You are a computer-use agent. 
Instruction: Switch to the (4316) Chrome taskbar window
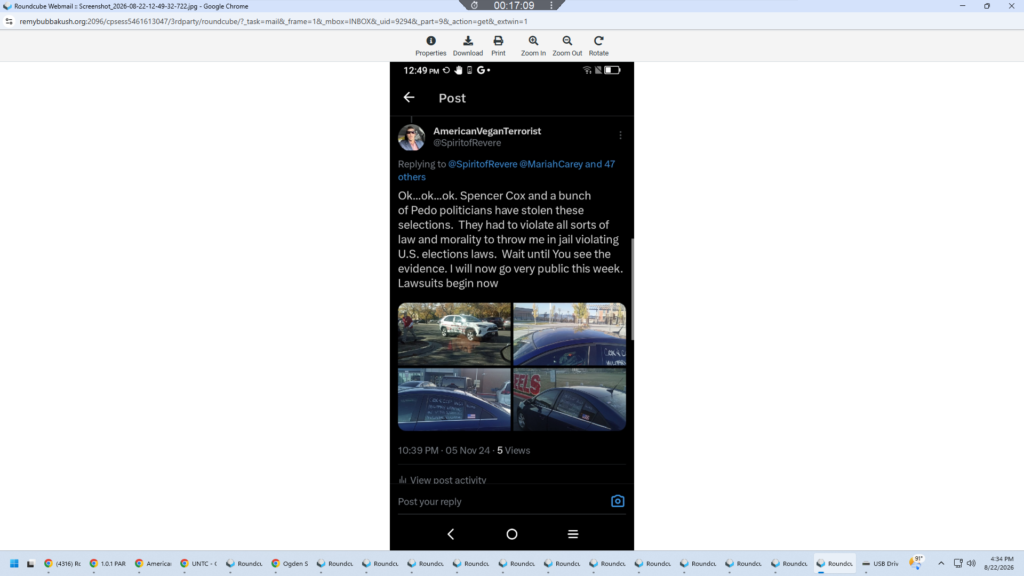pos(62,564)
